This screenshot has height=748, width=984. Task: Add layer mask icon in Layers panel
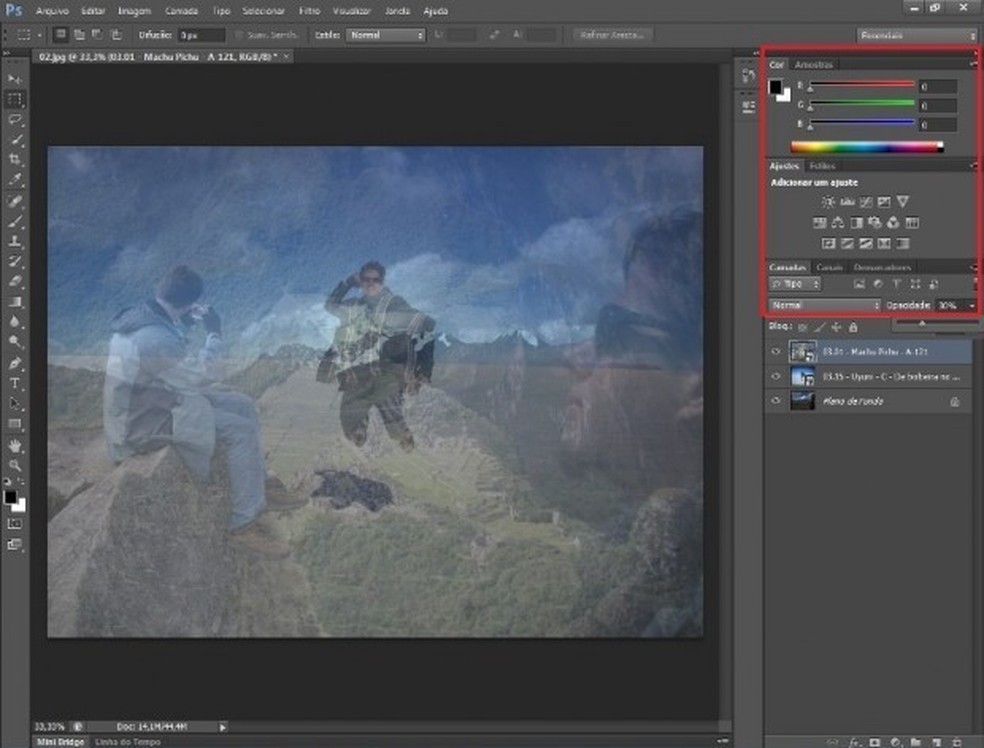[875, 742]
